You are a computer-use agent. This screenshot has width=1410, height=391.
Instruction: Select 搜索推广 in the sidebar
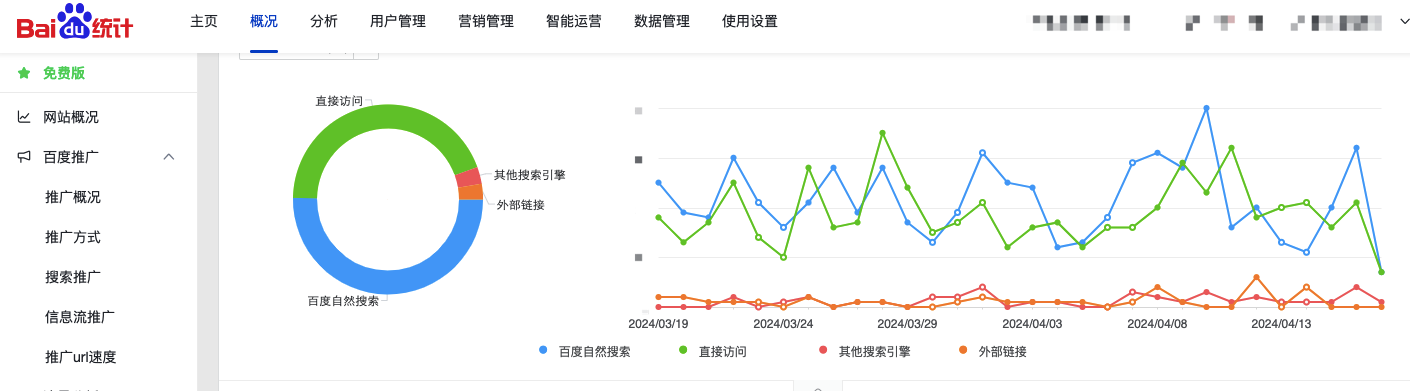point(73,277)
